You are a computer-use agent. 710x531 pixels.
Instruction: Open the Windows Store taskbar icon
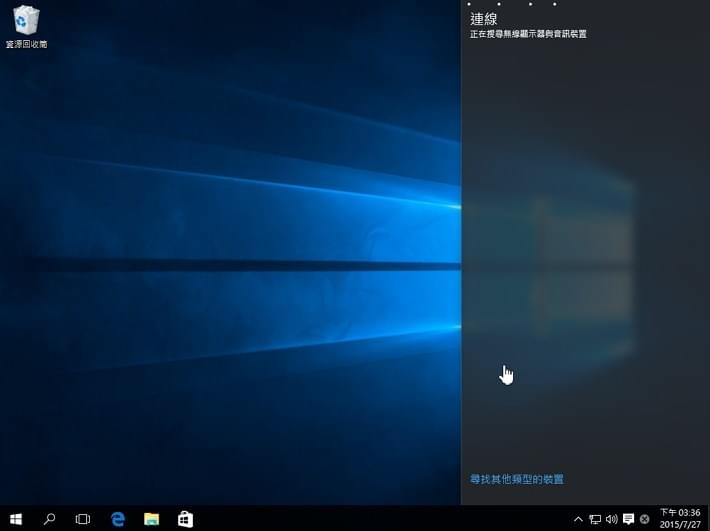(x=185, y=519)
